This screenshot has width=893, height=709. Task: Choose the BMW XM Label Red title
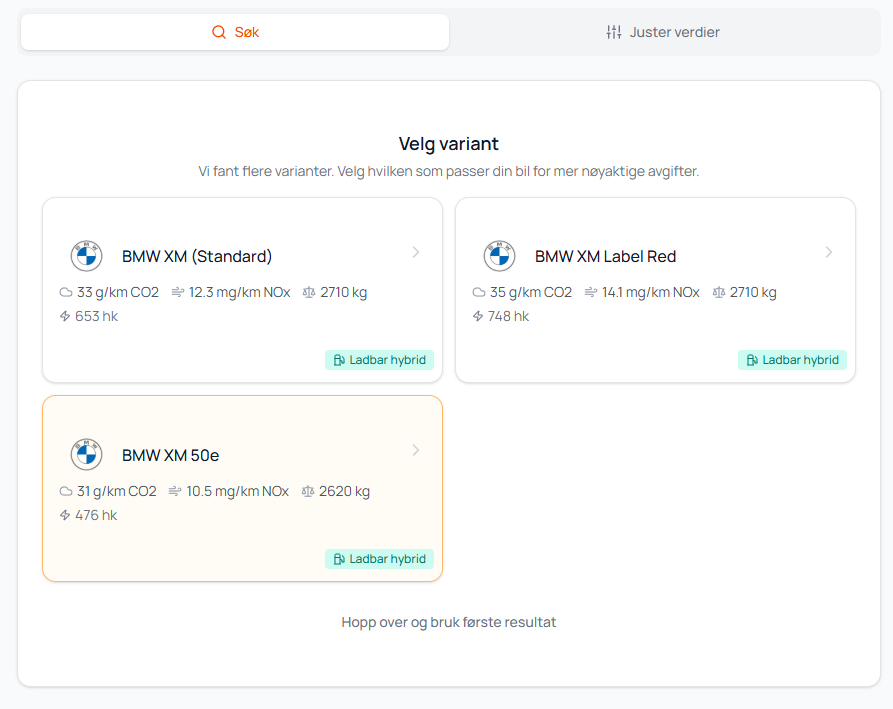[605, 257]
